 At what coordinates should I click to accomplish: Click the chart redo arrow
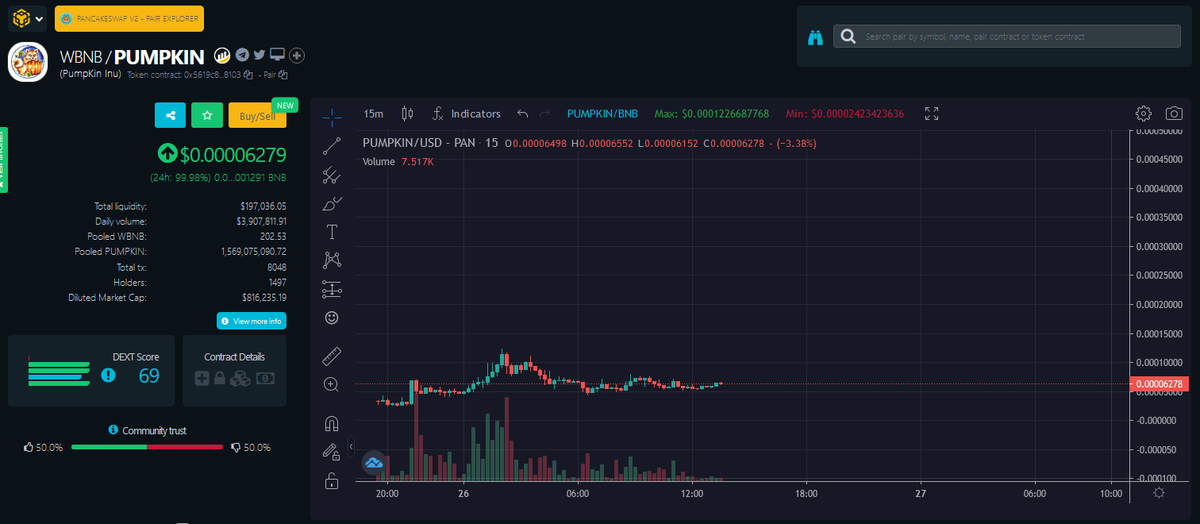click(545, 114)
